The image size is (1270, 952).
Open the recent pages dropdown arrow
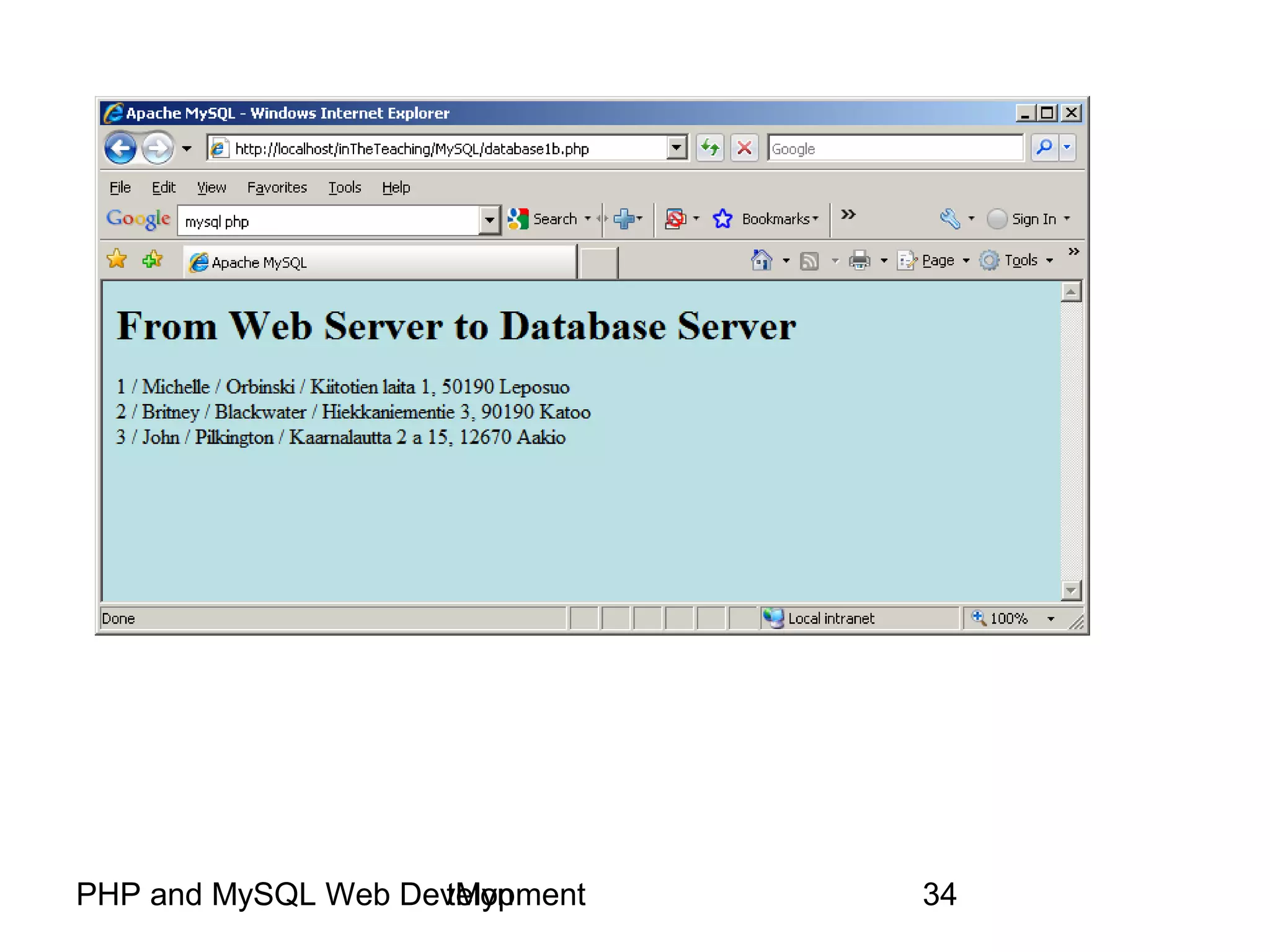[187, 149]
